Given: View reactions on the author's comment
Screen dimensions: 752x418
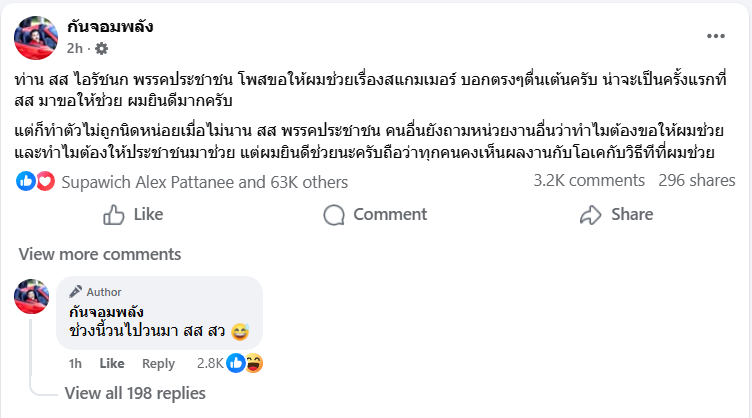Looking at the screenshot, I should click(x=245, y=363).
